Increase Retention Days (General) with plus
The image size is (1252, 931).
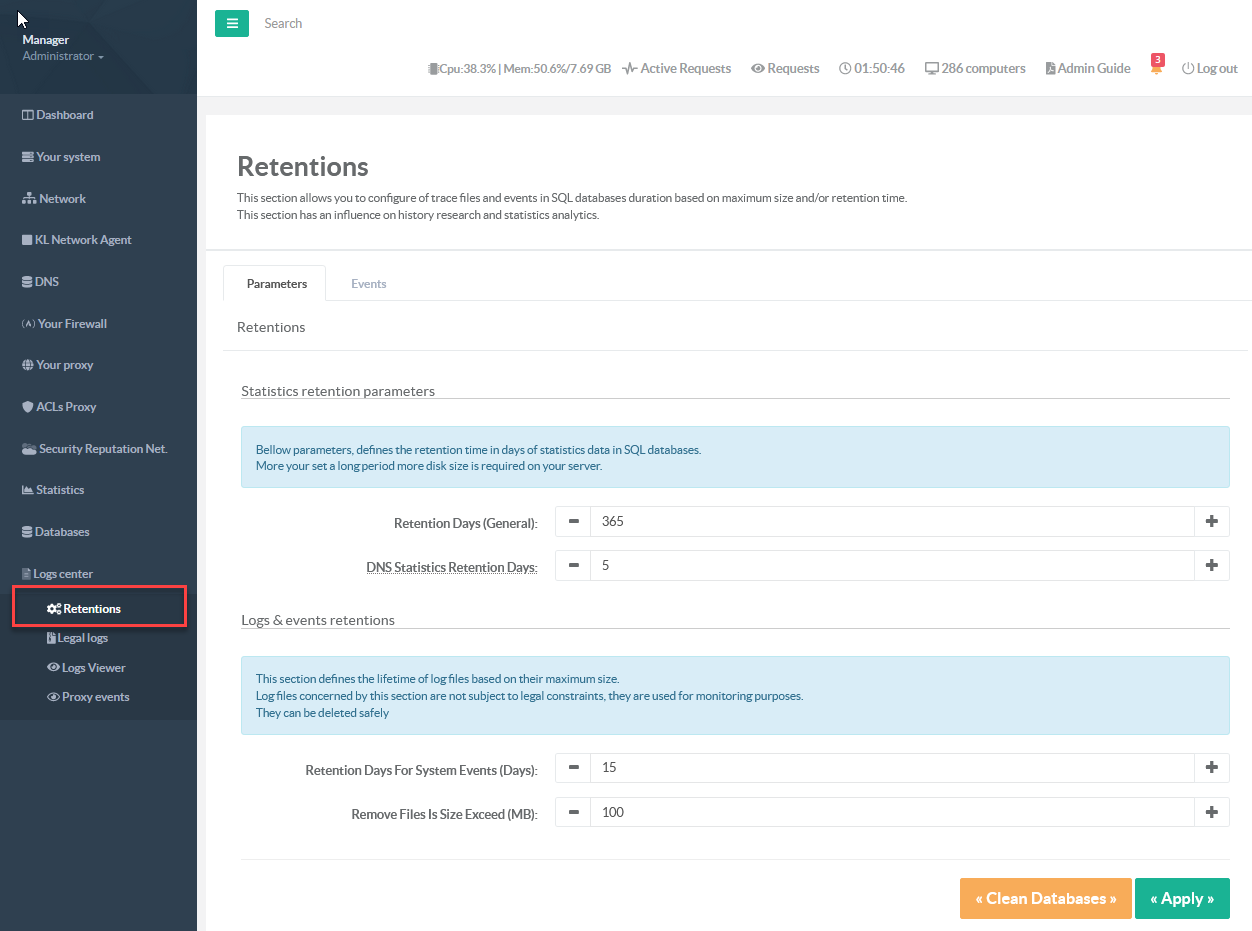pyautogui.click(x=1211, y=521)
